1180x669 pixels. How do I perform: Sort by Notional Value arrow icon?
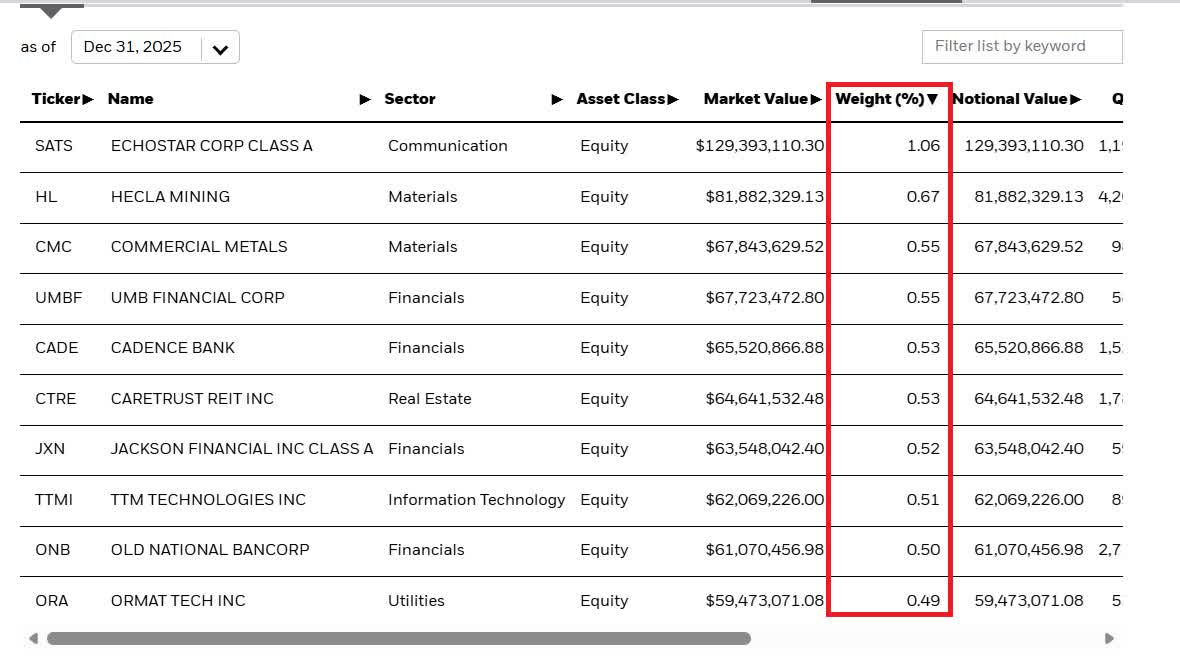pyautogui.click(x=1076, y=99)
